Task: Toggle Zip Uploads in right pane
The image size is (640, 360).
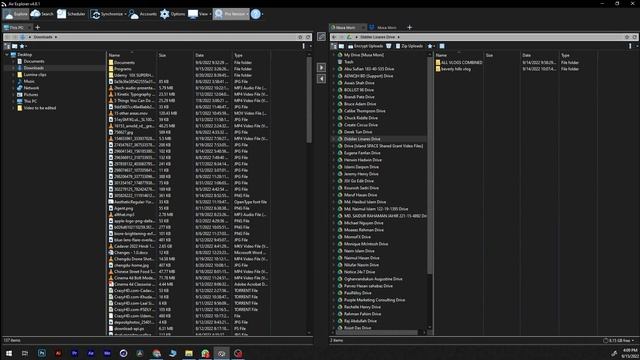Action: (x=409, y=46)
